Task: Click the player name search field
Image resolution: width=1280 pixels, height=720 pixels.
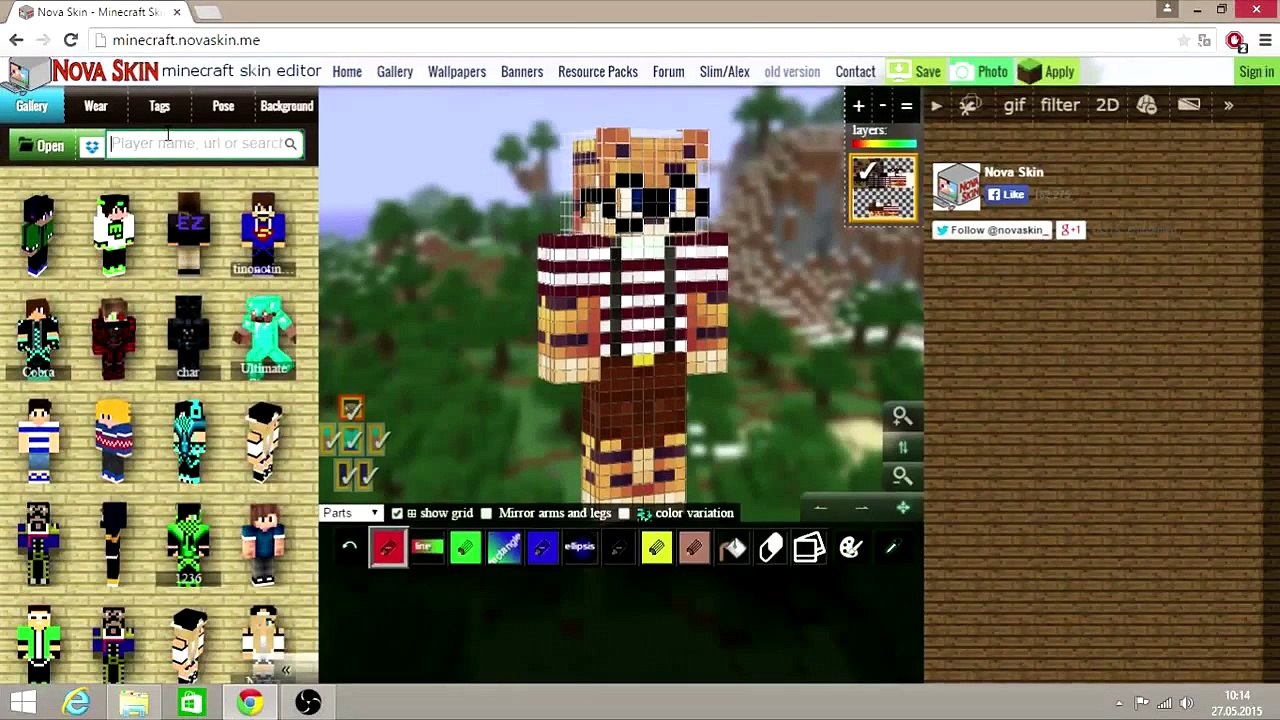Action: 204,144
